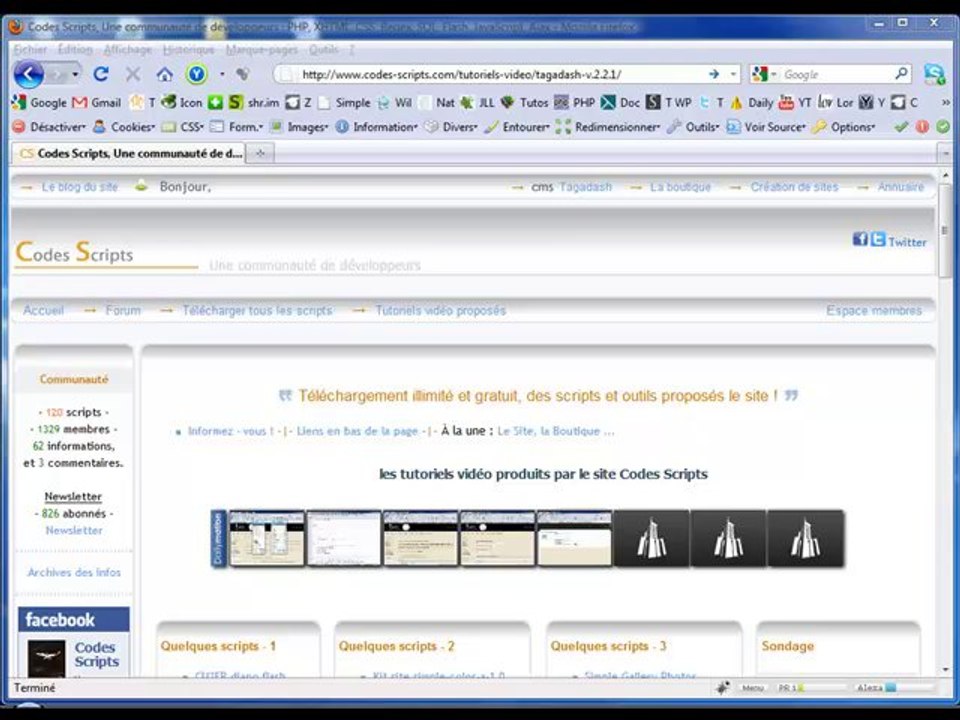Click the bug icon in status bar
Screen dimensions: 960x720
pyautogui.click(x=722, y=688)
